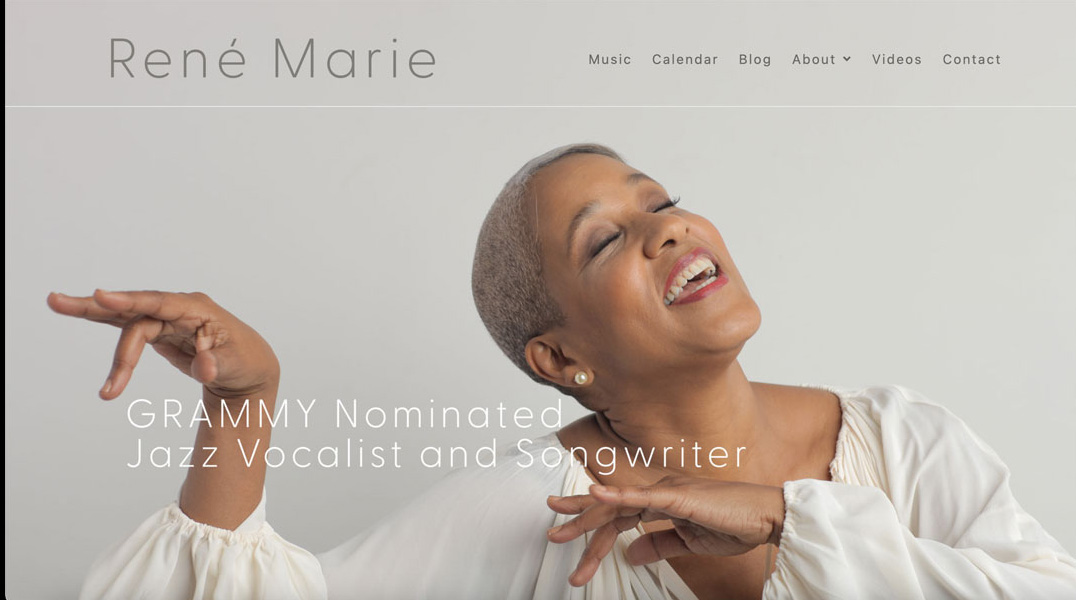
Task: Open the Blog link
Action: coord(755,60)
